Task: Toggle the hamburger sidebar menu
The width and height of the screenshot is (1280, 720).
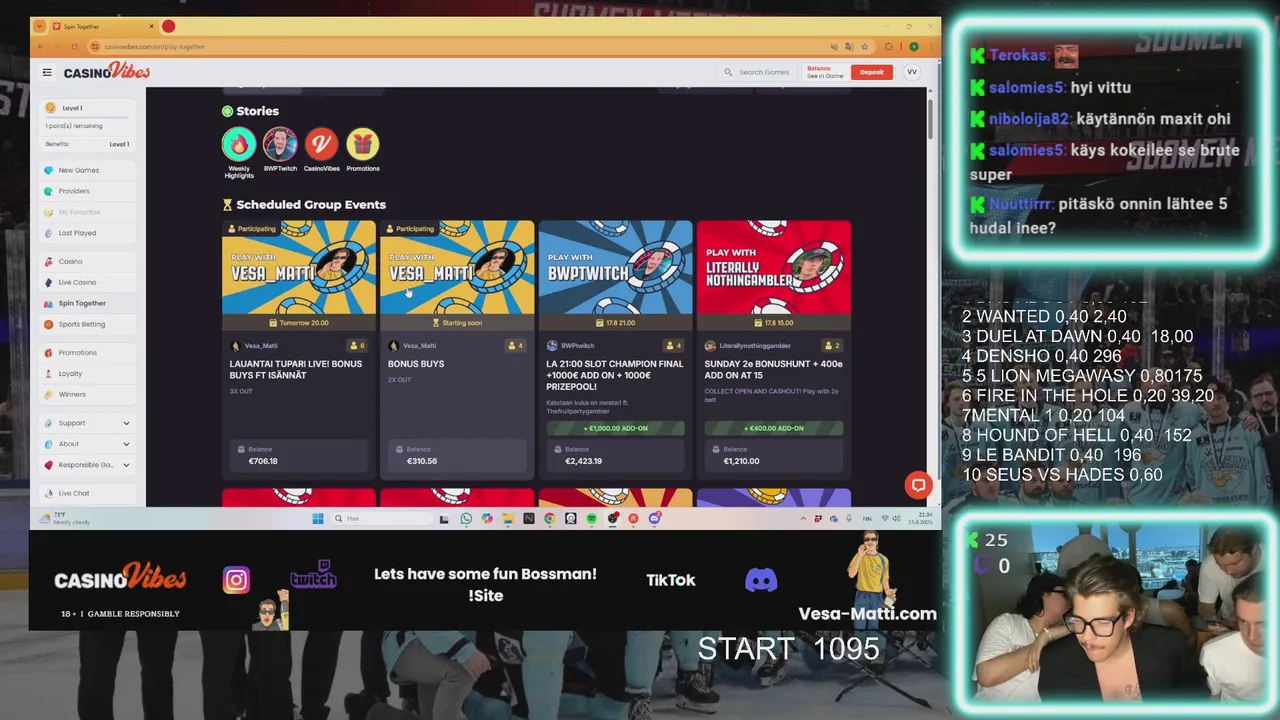Action: (x=47, y=72)
